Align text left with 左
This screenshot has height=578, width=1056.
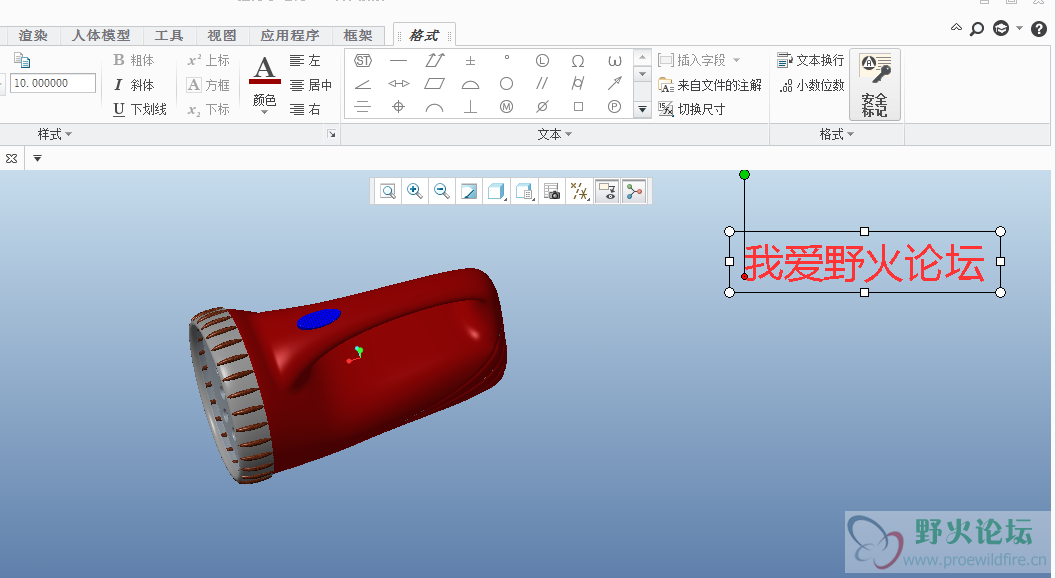(306, 60)
